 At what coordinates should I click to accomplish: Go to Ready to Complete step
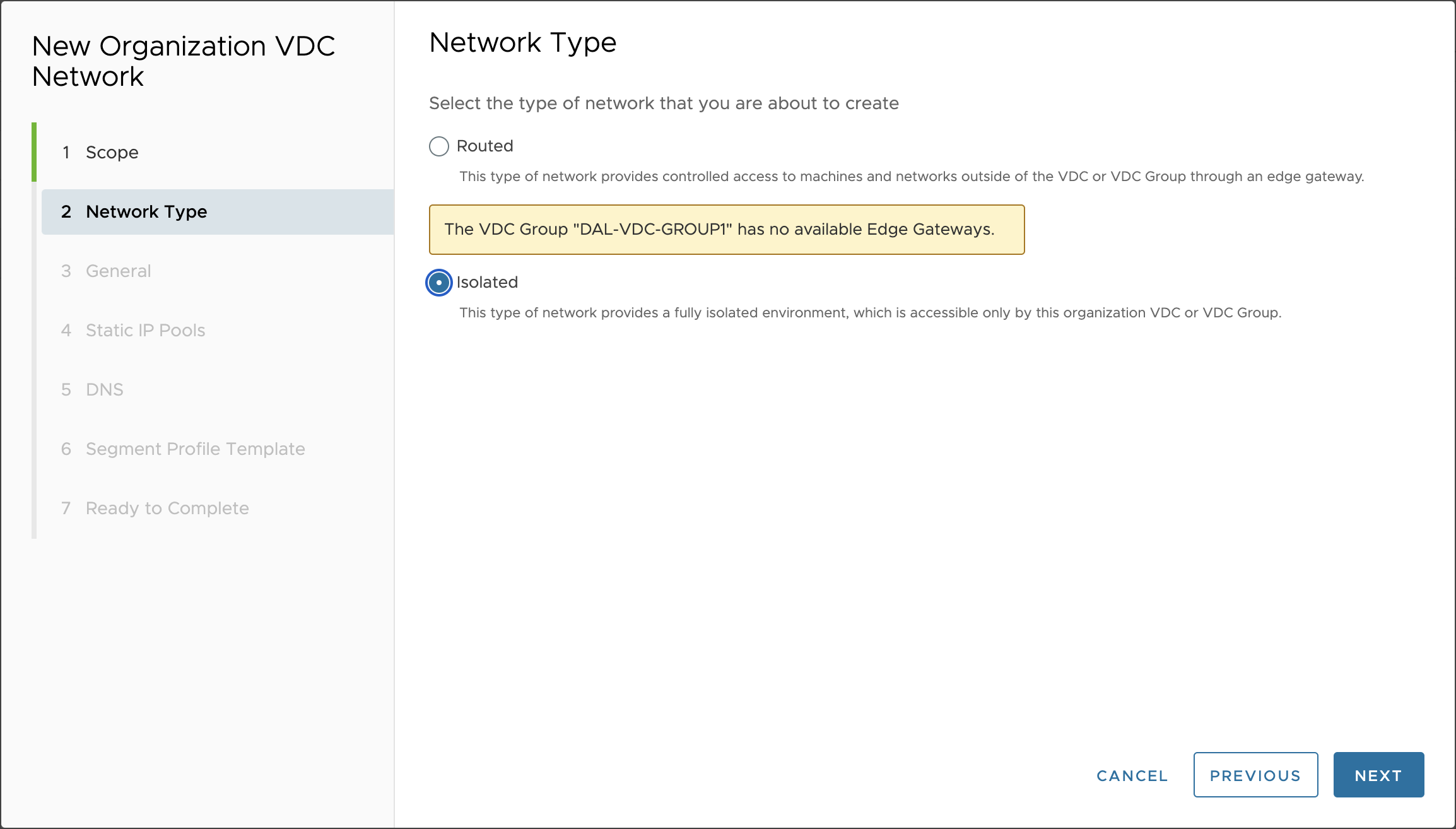pos(167,509)
